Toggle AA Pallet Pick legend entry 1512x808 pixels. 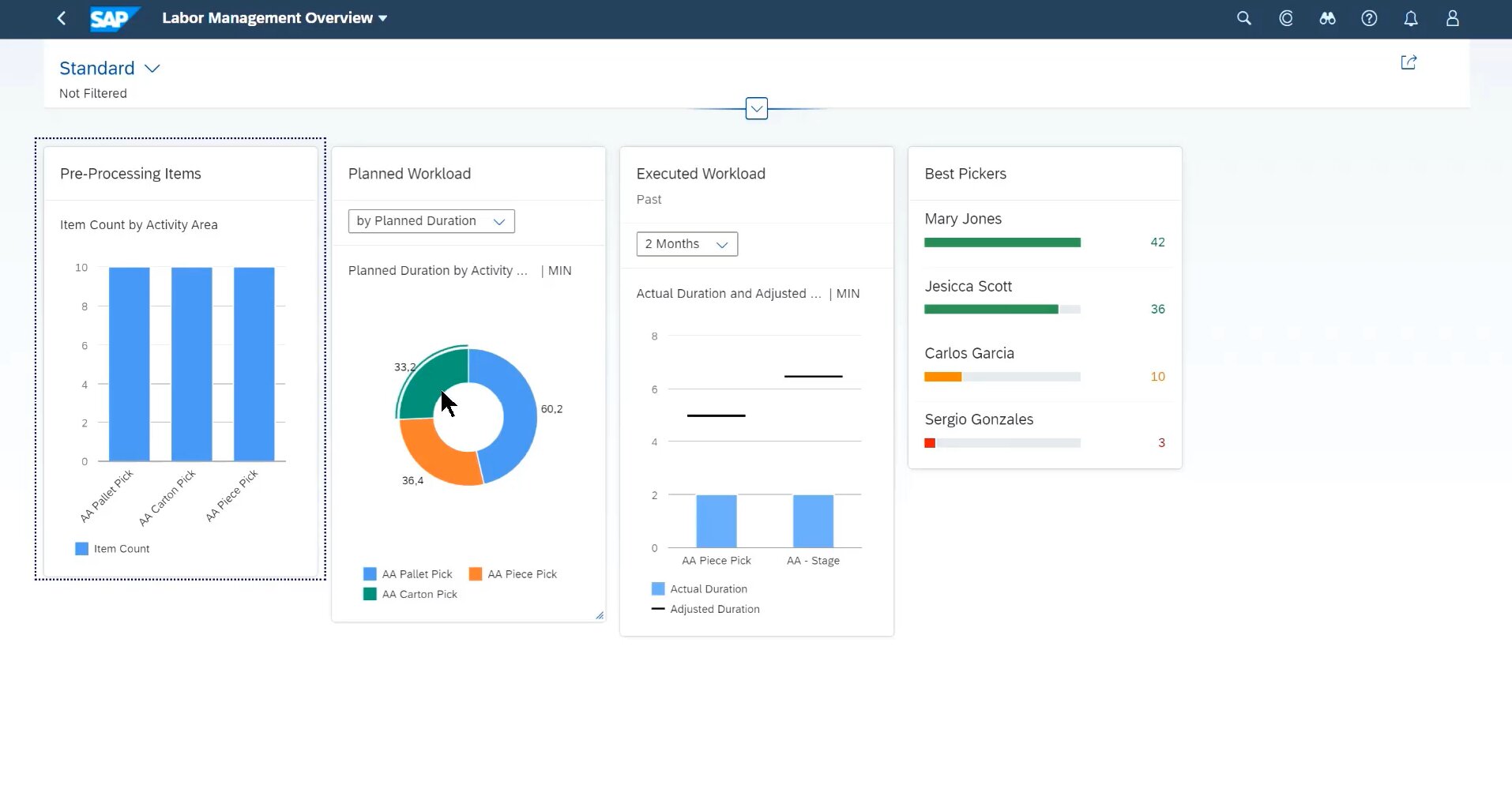click(408, 574)
